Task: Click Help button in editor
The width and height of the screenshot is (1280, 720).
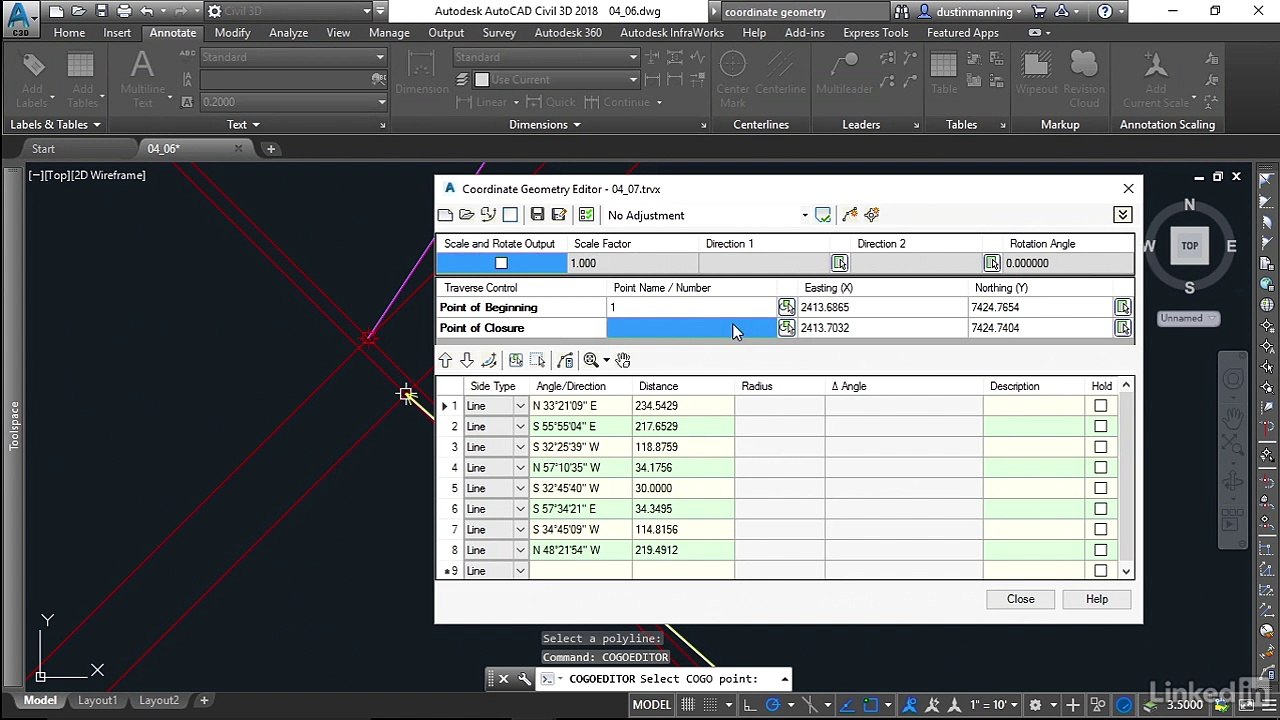Action: pos(1097,599)
